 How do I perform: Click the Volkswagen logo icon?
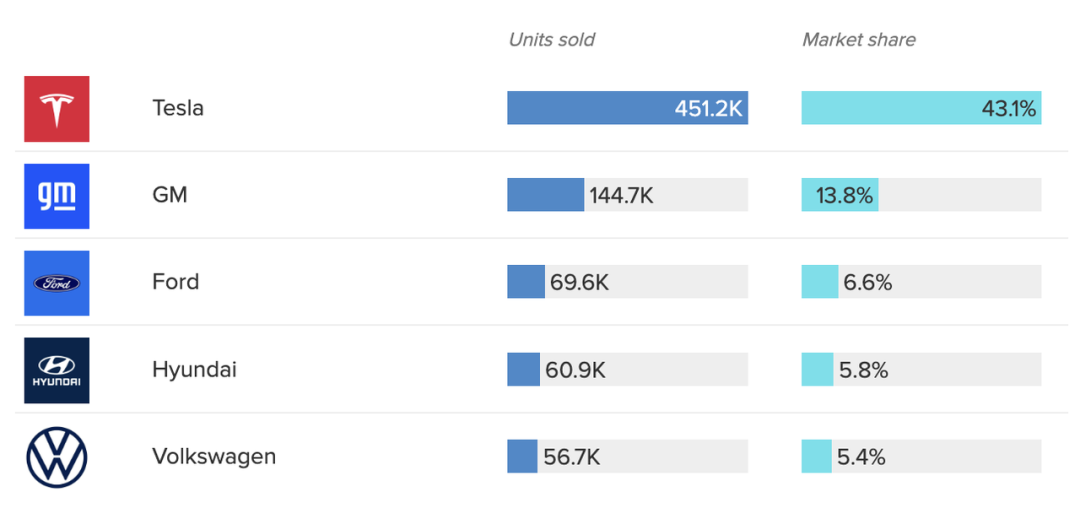pos(57,457)
